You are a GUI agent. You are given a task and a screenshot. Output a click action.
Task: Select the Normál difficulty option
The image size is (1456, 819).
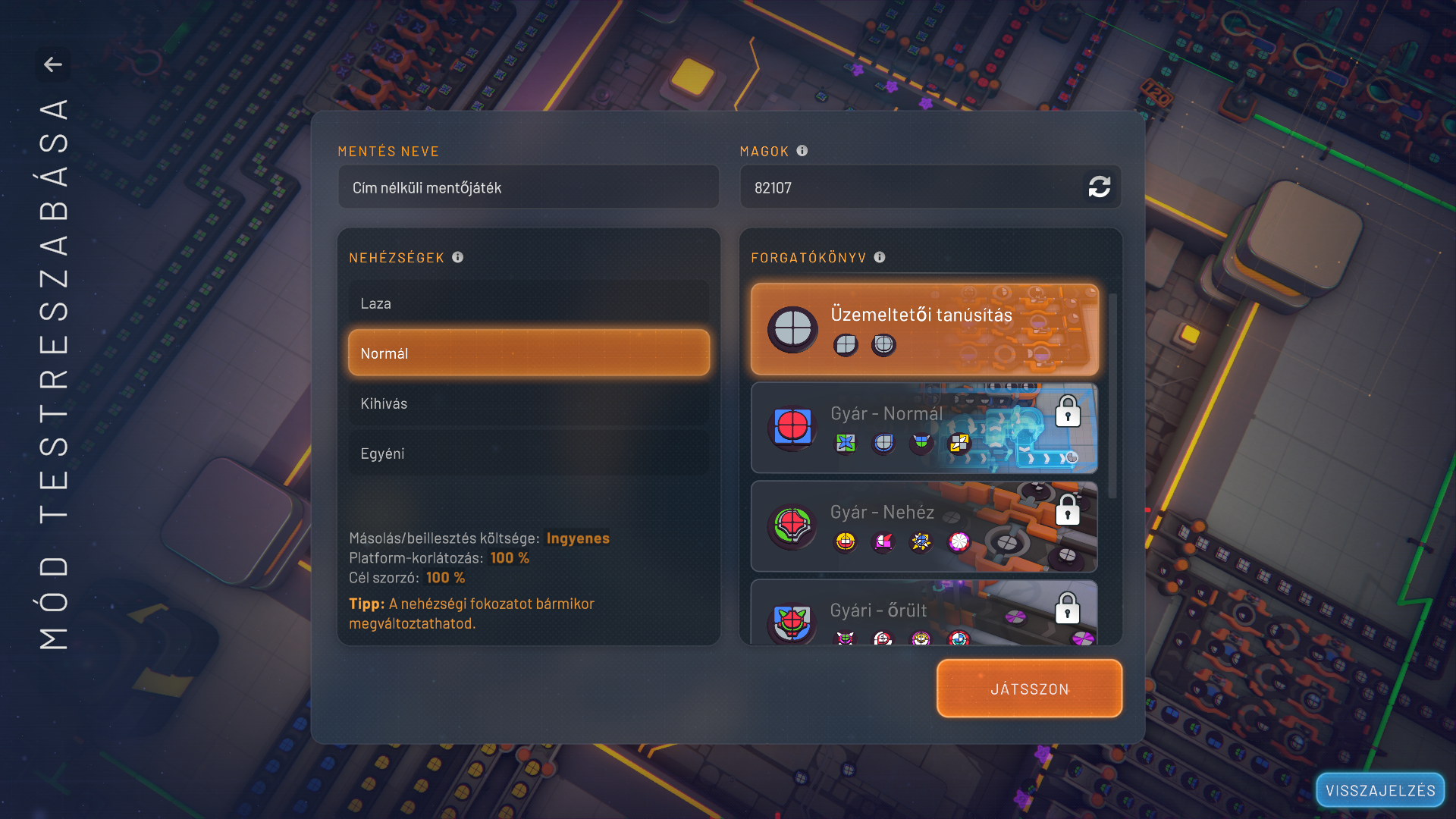(x=529, y=353)
